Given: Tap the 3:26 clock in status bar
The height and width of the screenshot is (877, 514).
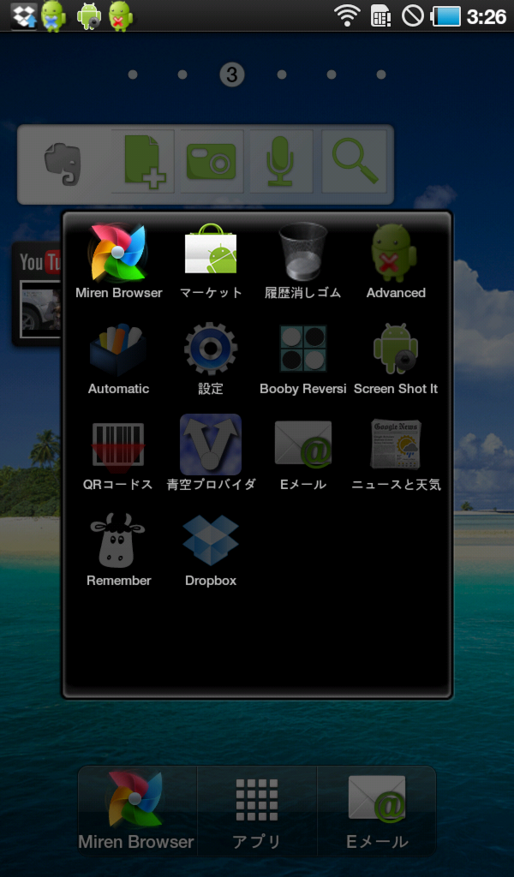Looking at the screenshot, I should coord(487,17).
